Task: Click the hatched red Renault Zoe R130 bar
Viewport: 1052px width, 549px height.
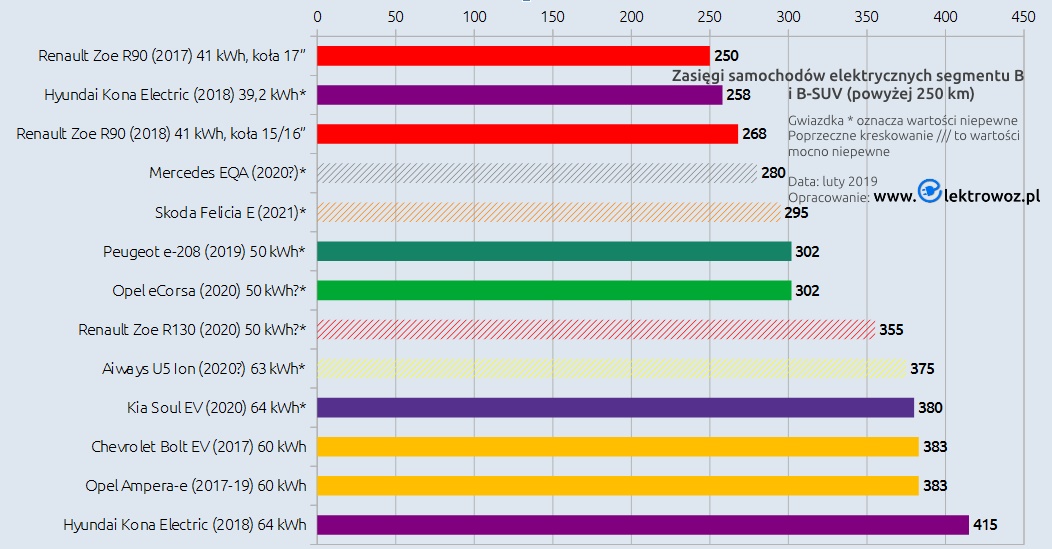Action: point(596,329)
